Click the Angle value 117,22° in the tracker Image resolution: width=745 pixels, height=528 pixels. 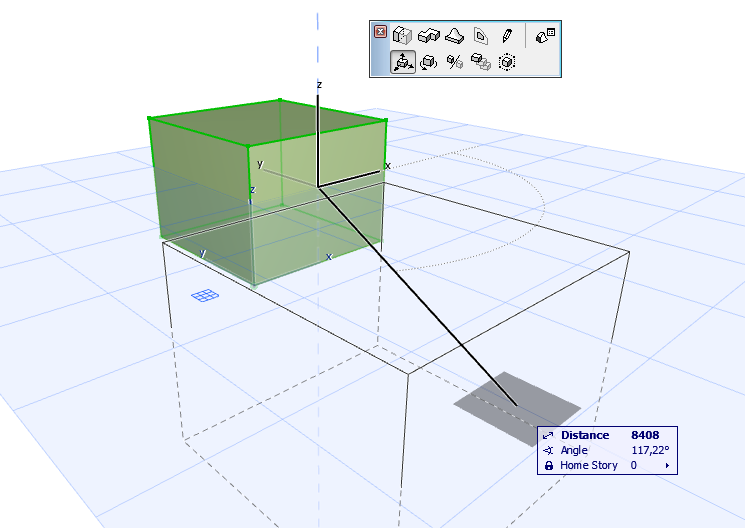[650, 450]
